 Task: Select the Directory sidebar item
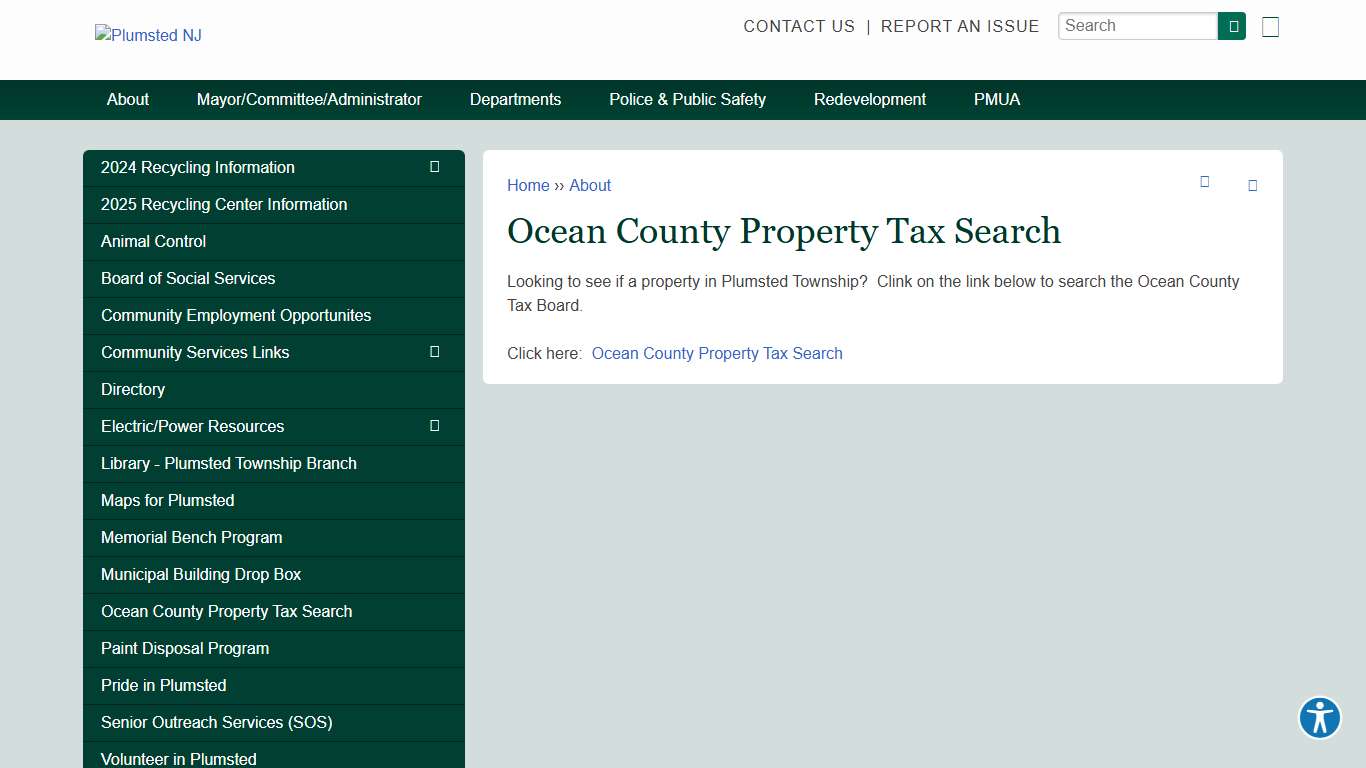[x=132, y=389]
